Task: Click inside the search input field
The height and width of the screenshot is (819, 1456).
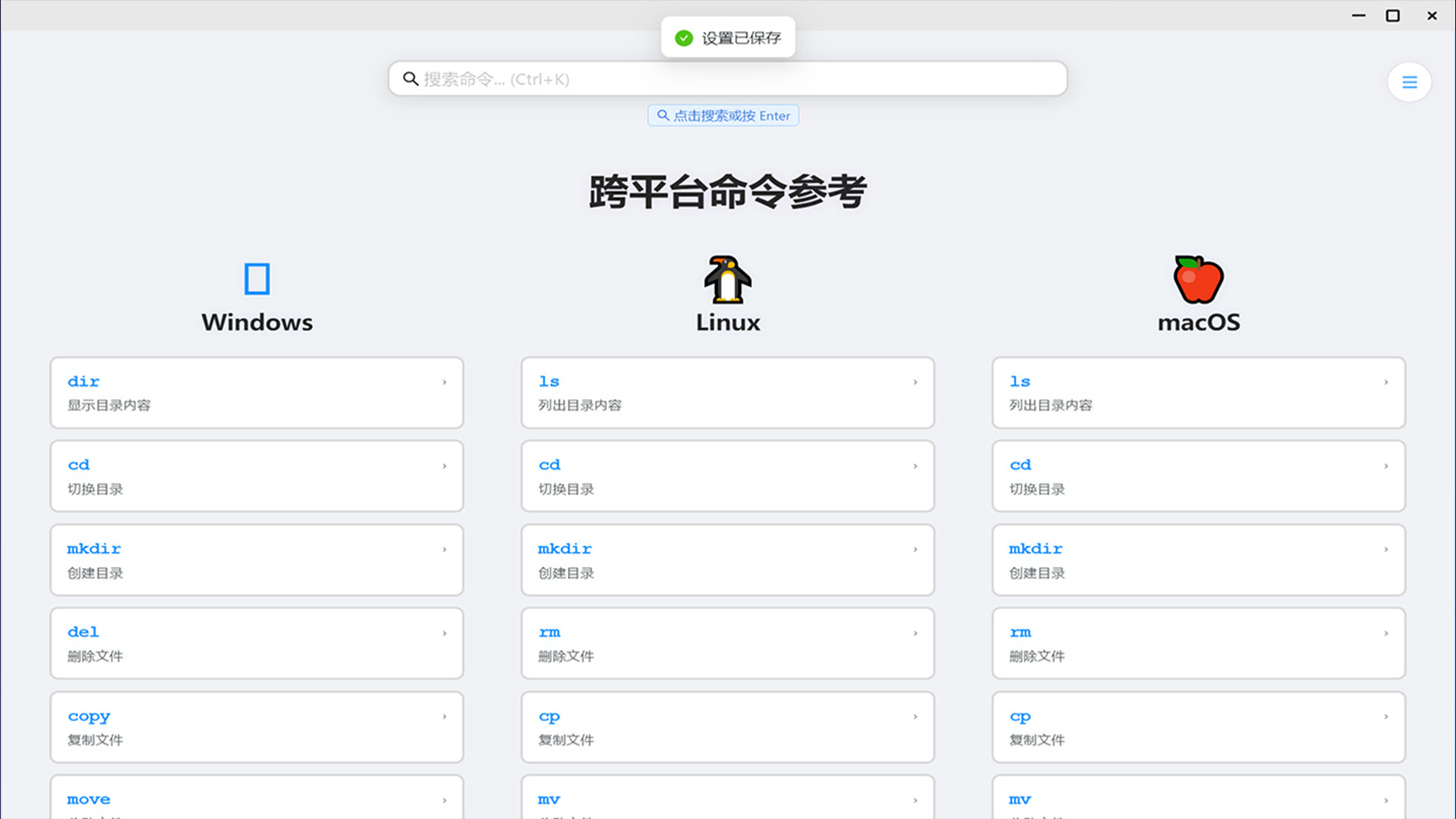Action: pyautogui.click(x=728, y=78)
